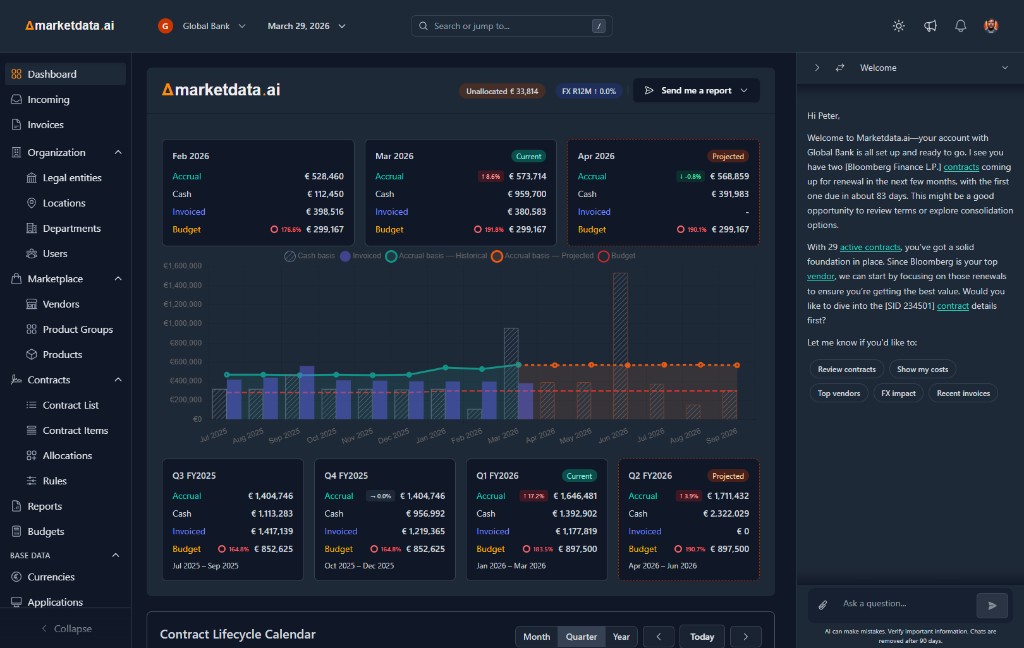The height and width of the screenshot is (648, 1024).
Task: Collapse the Contracts sidebar section
Action: (118, 380)
